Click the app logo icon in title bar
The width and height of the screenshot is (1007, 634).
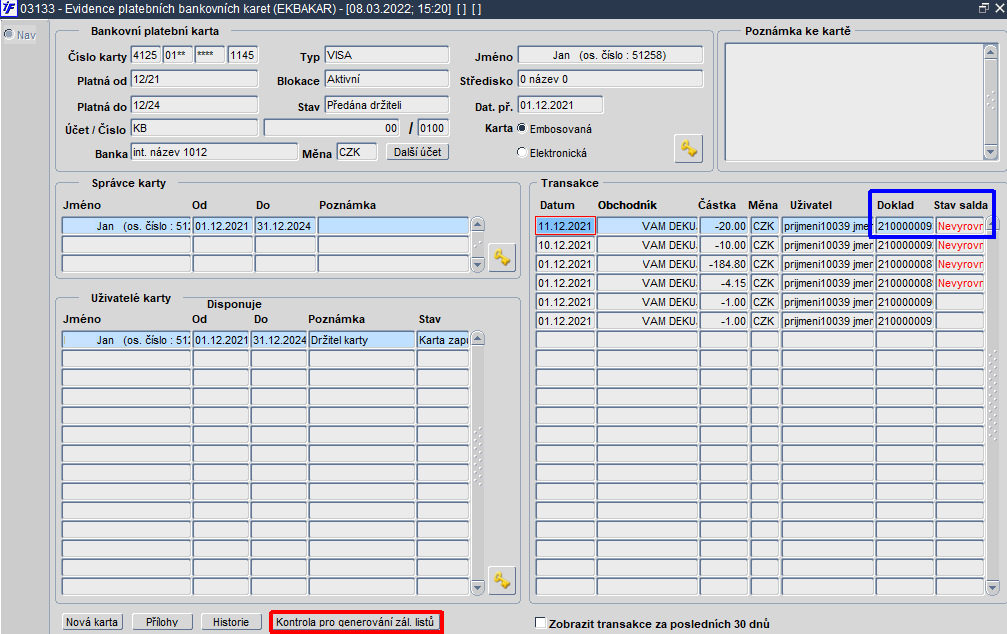pos(9,8)
